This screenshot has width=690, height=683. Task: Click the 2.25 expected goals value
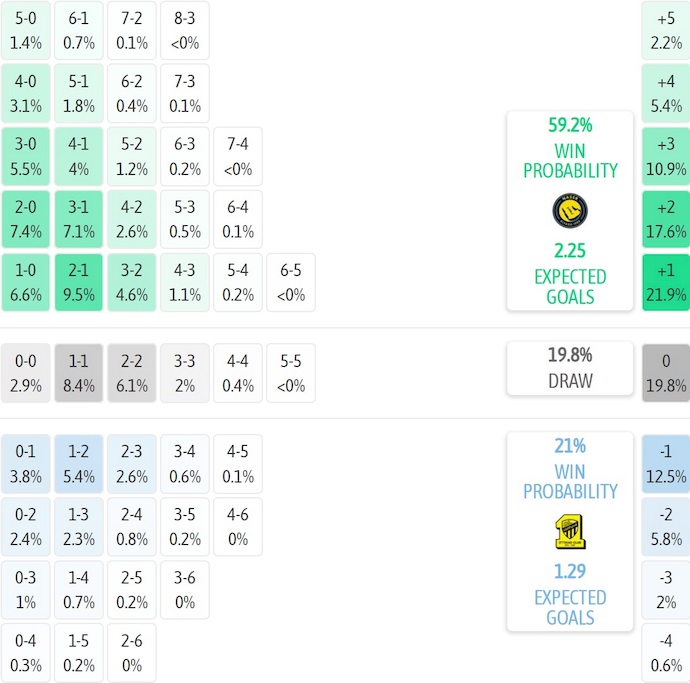point(570,251)
